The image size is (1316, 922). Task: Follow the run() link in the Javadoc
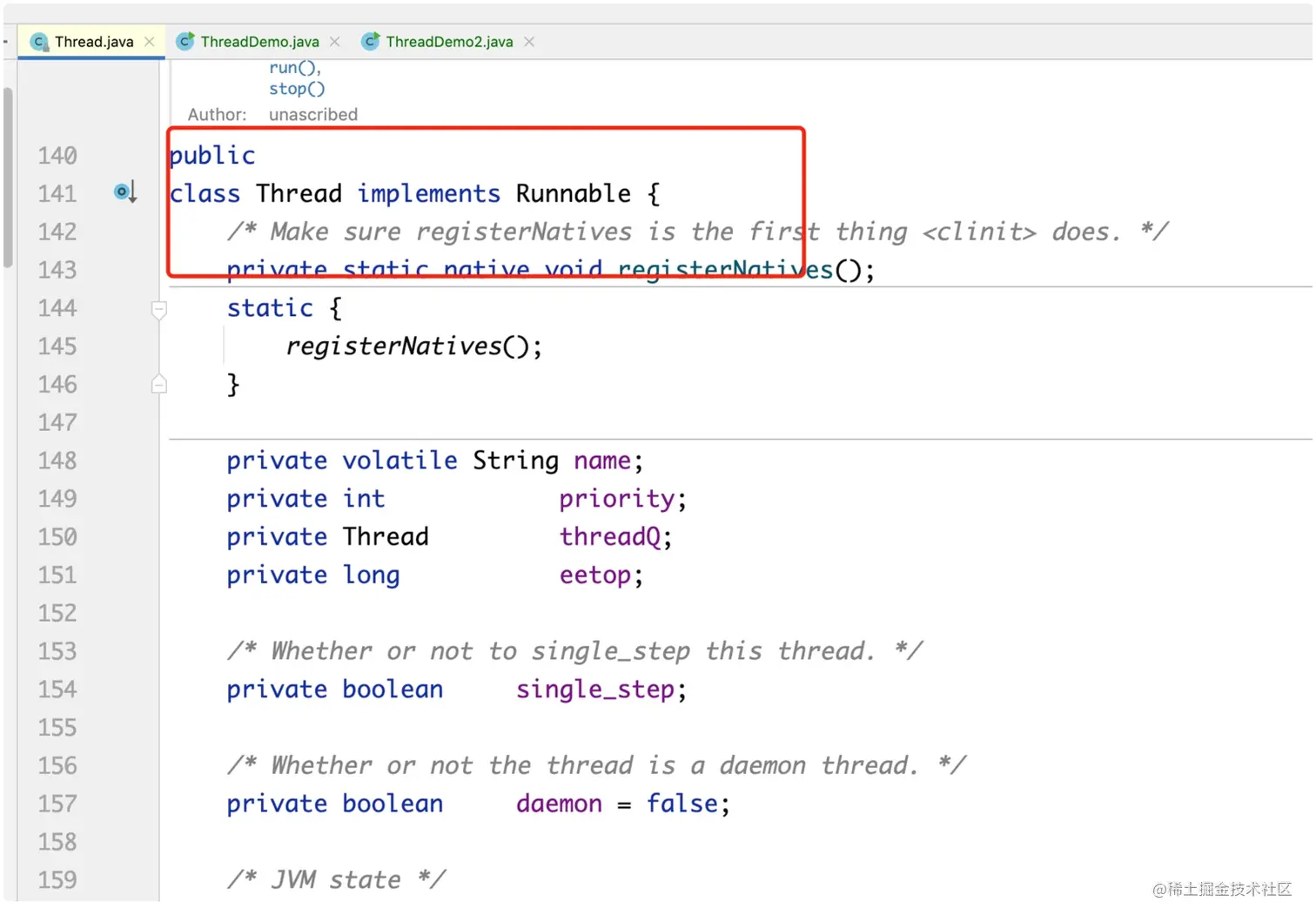295,68
